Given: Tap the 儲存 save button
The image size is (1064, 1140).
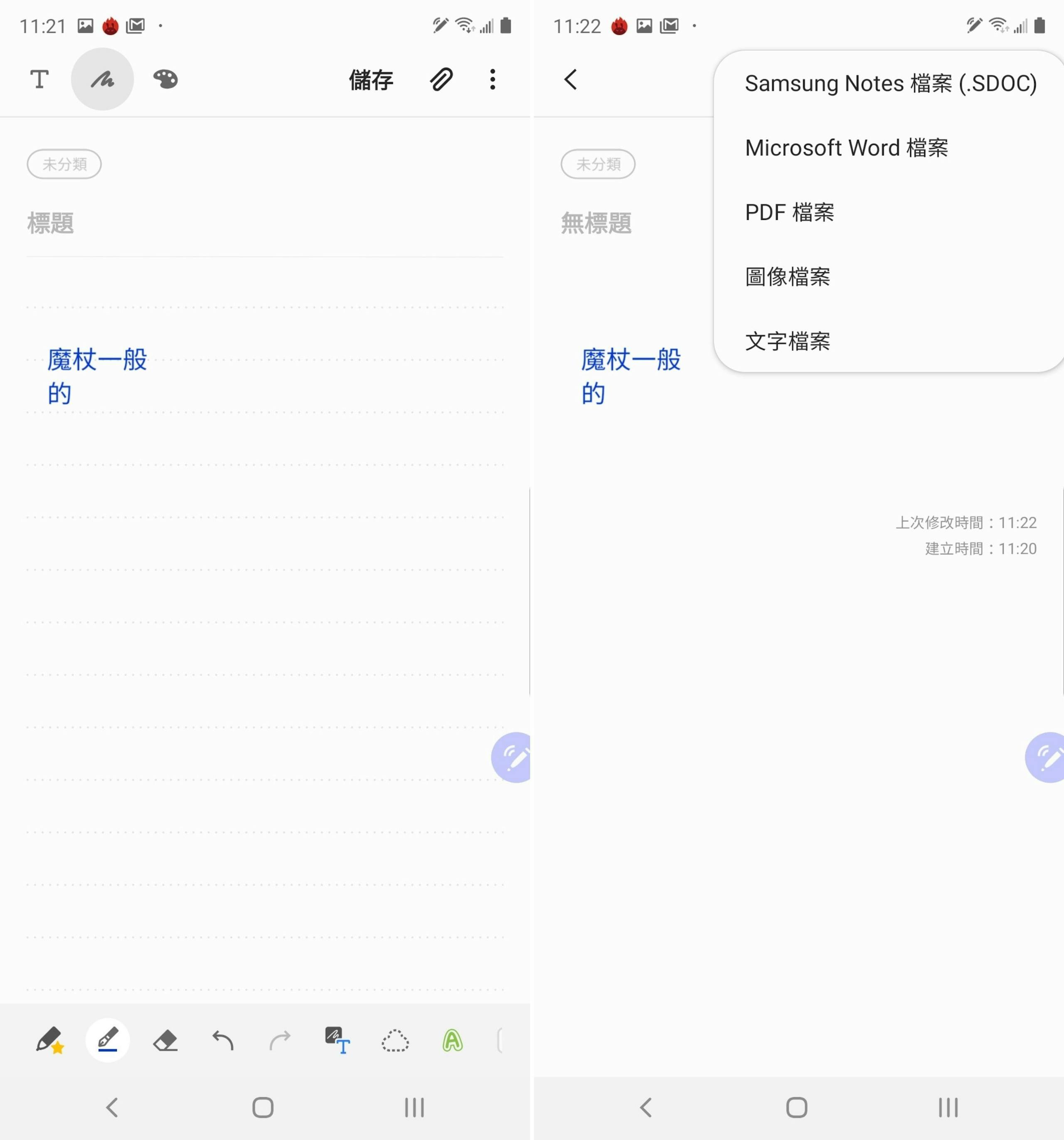Looking at the screenshot, I should [371, 79].
